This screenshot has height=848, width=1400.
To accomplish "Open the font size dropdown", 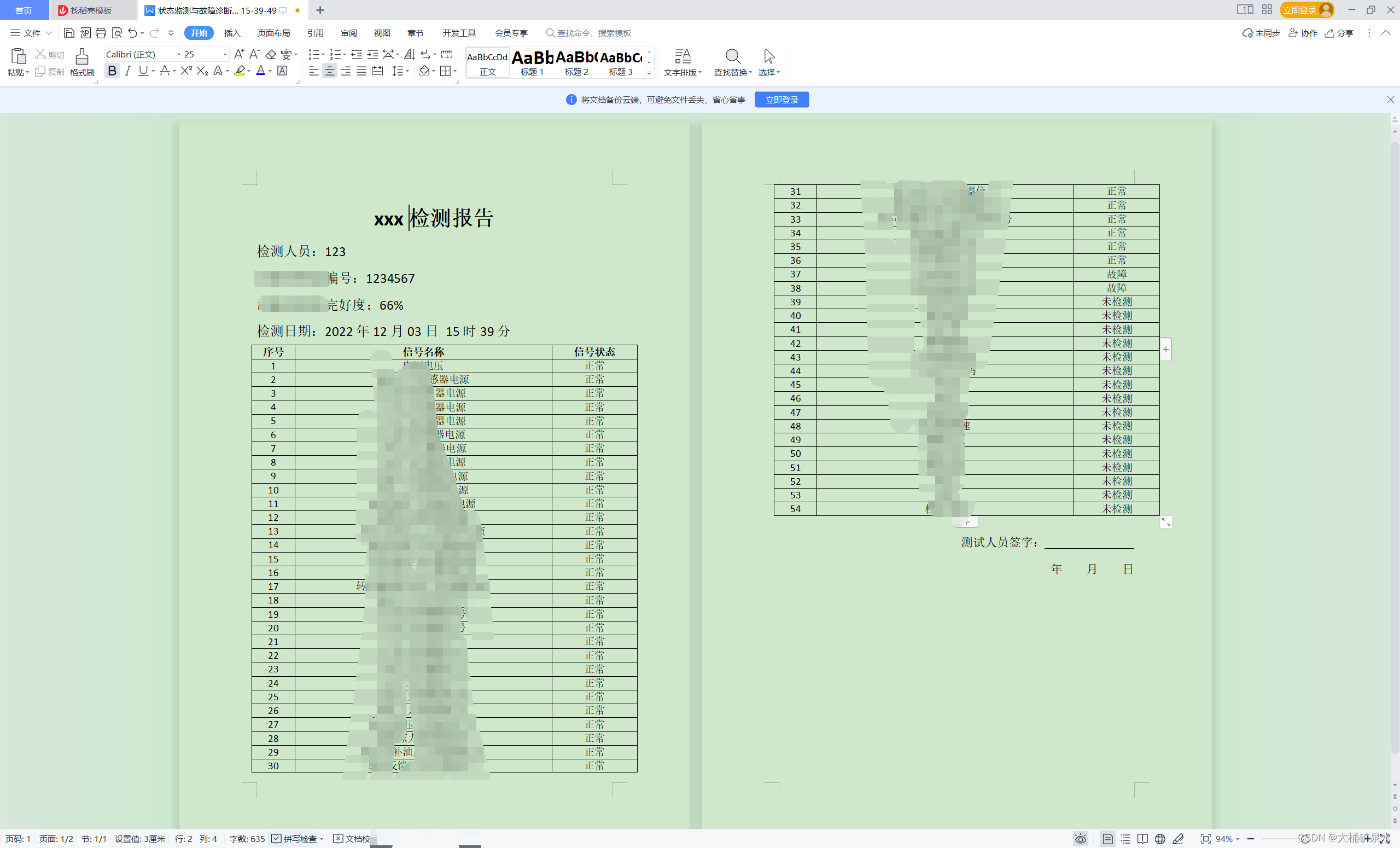I will click(x=225, y=54).
